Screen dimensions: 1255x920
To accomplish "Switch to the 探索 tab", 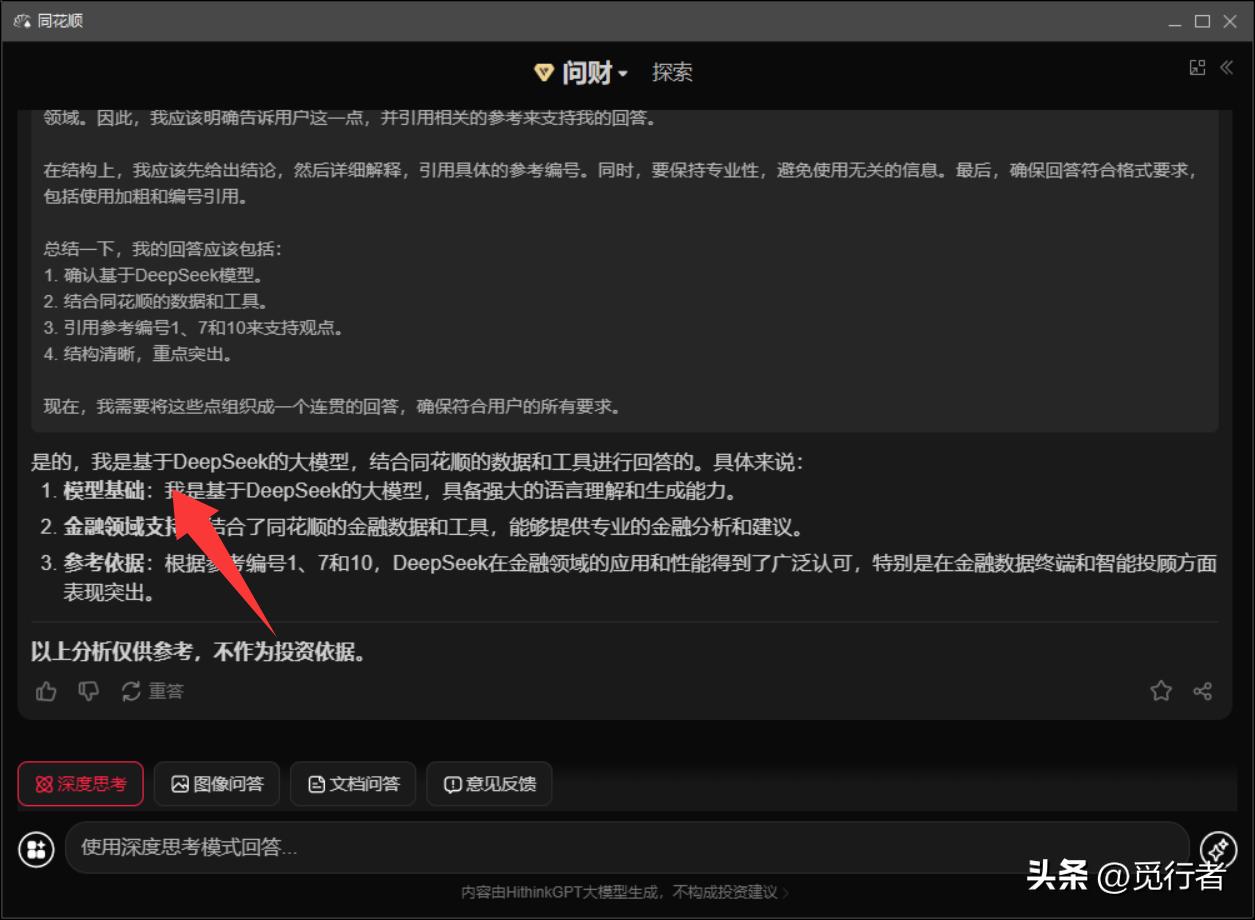I will [672, 73].
